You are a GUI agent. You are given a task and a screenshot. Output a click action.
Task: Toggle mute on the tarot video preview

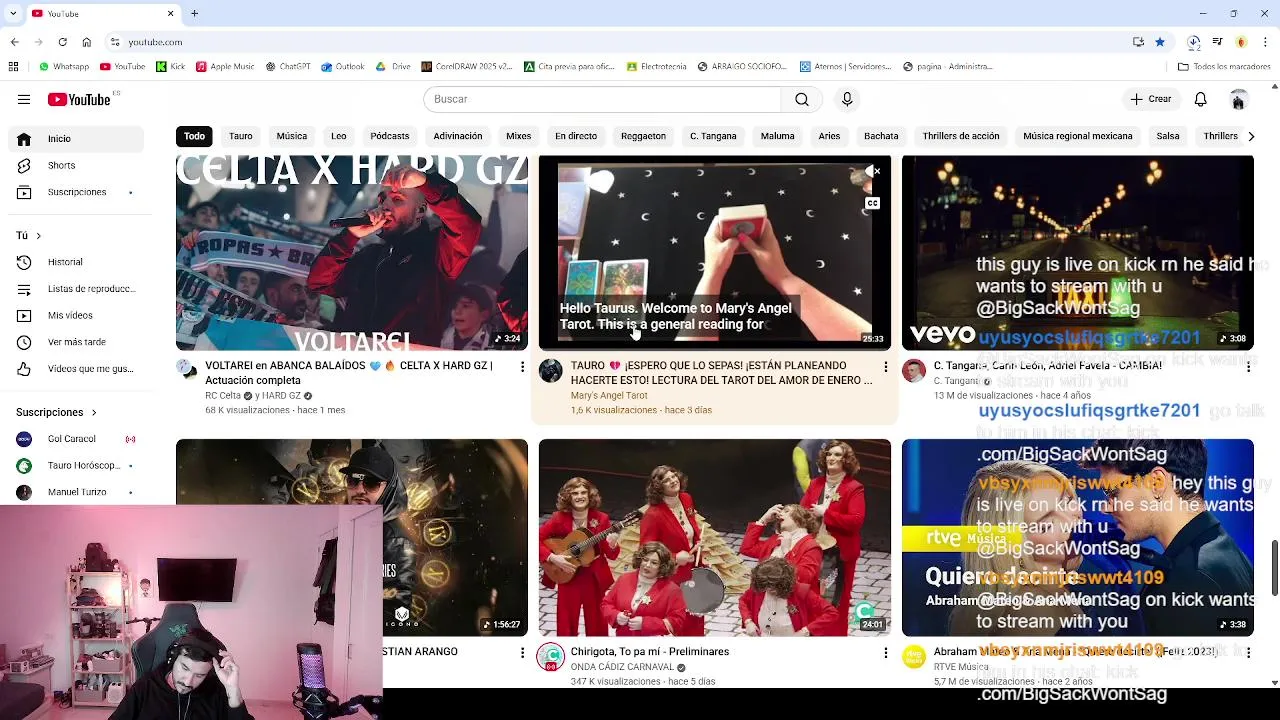[872, 173]
